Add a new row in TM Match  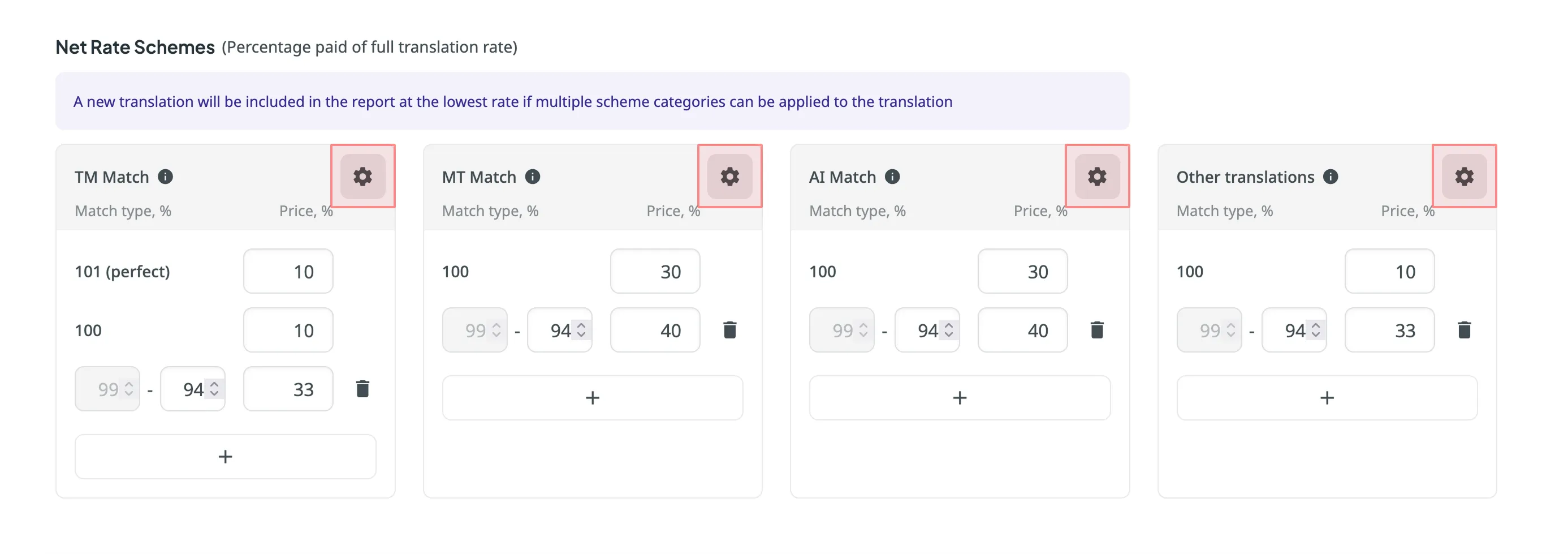[224, 456]
